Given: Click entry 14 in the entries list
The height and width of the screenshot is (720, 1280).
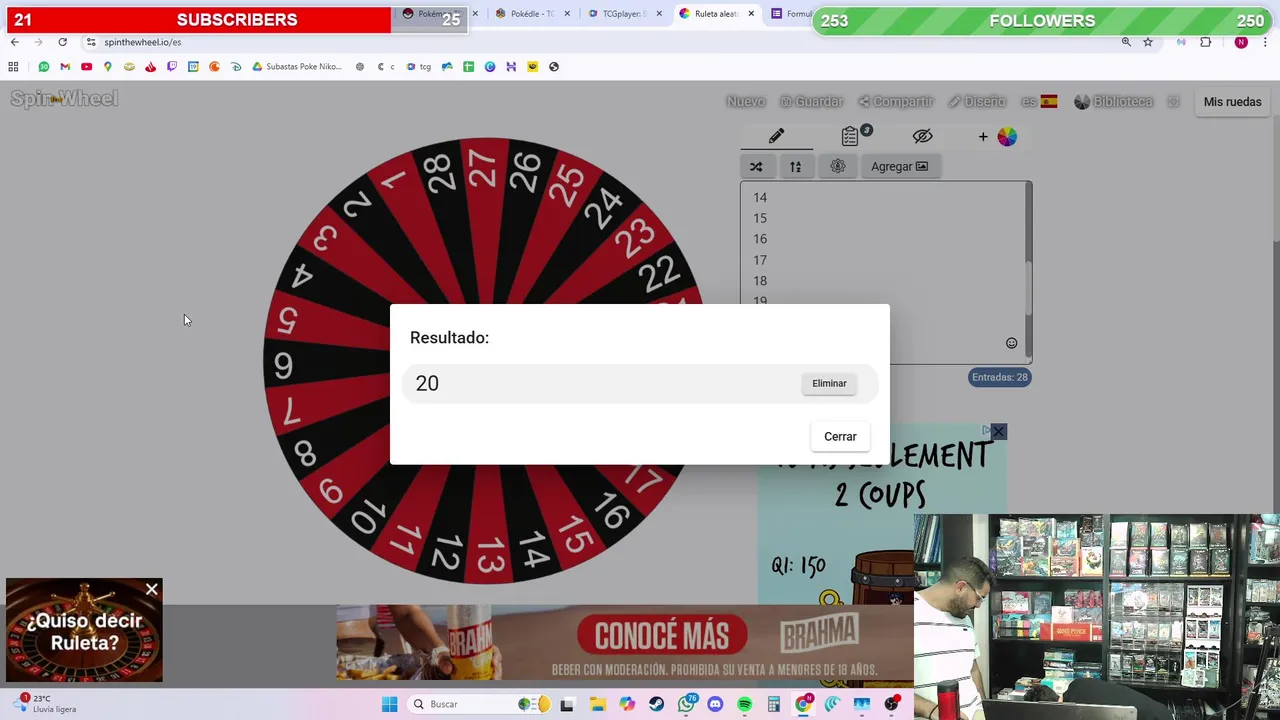Looking at the screenshot, I should (760, 197).
